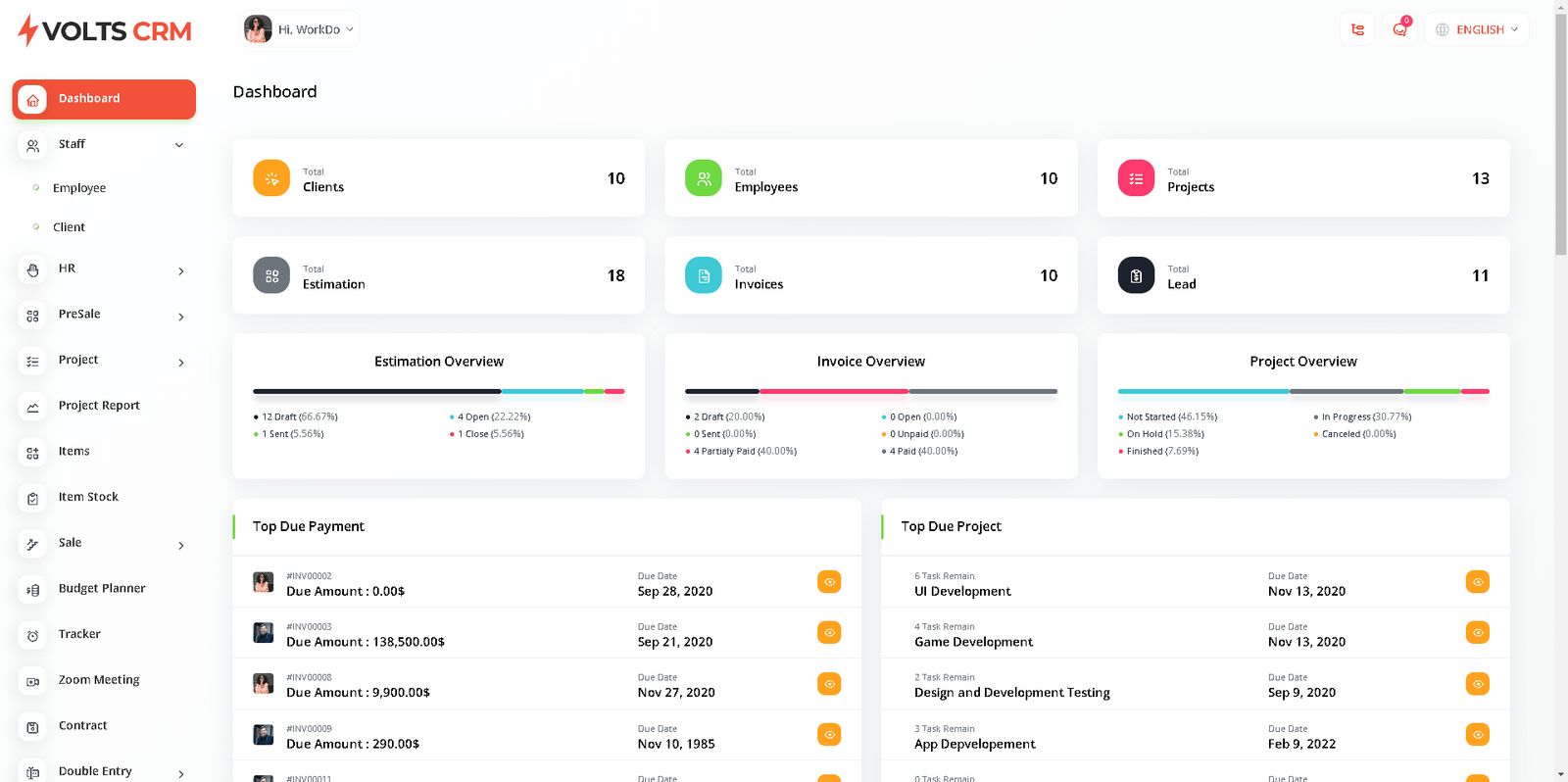The image size is (1568, 782).
Task: Open the Item Stock menu item
Action: [x=88, y=497]
